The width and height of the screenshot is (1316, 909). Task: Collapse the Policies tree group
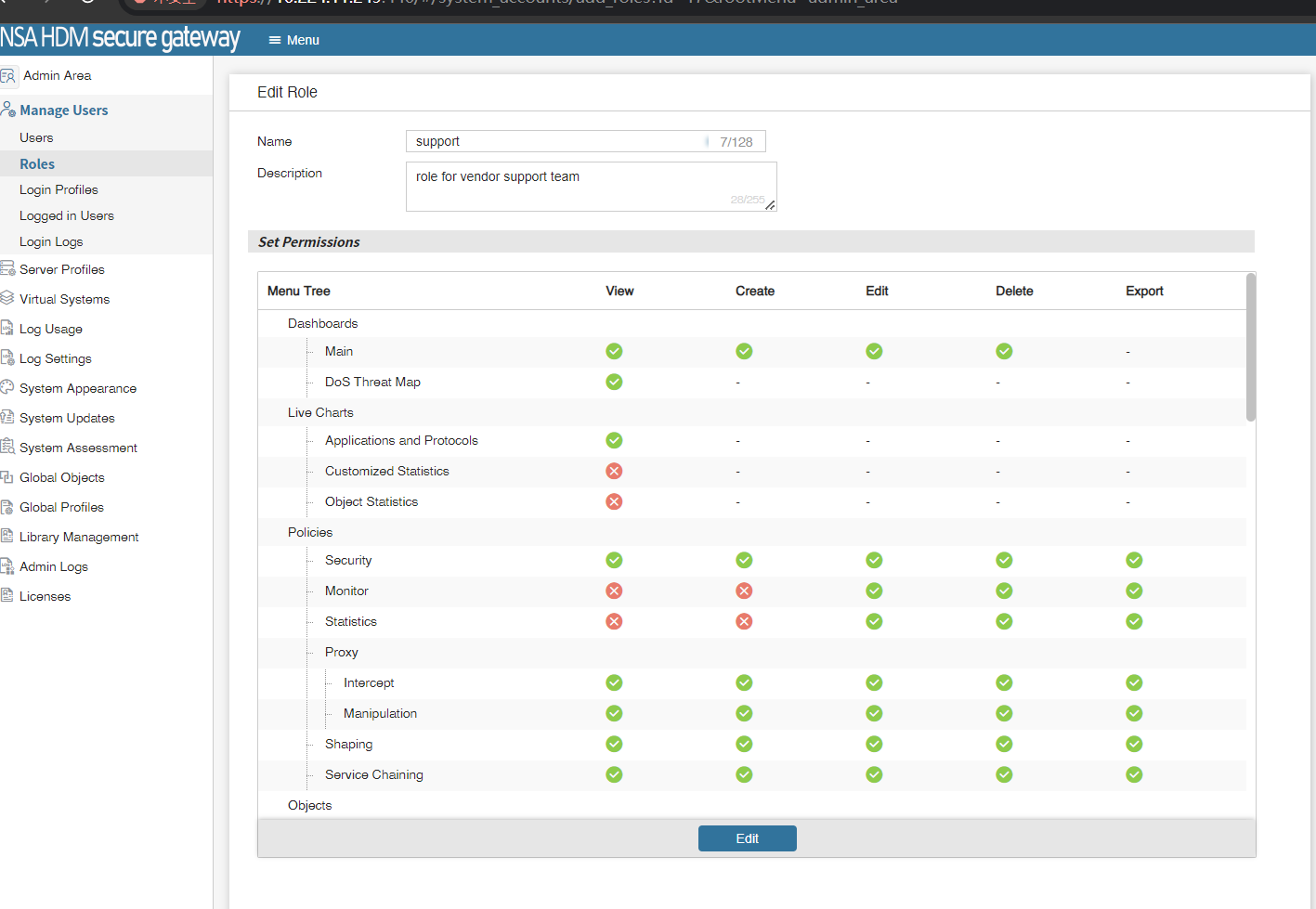click(309, 533)
